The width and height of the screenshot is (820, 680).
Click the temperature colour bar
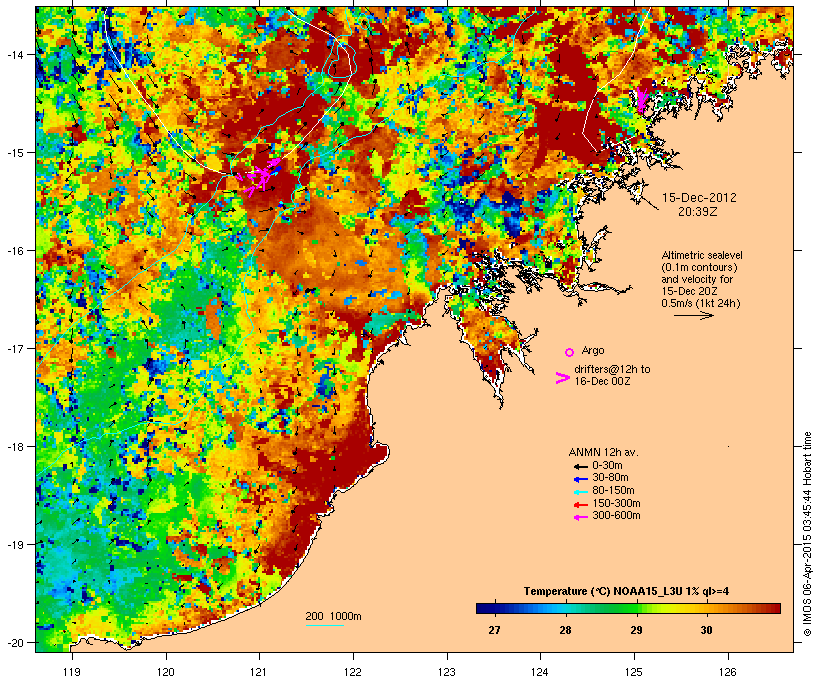(628, 608)
